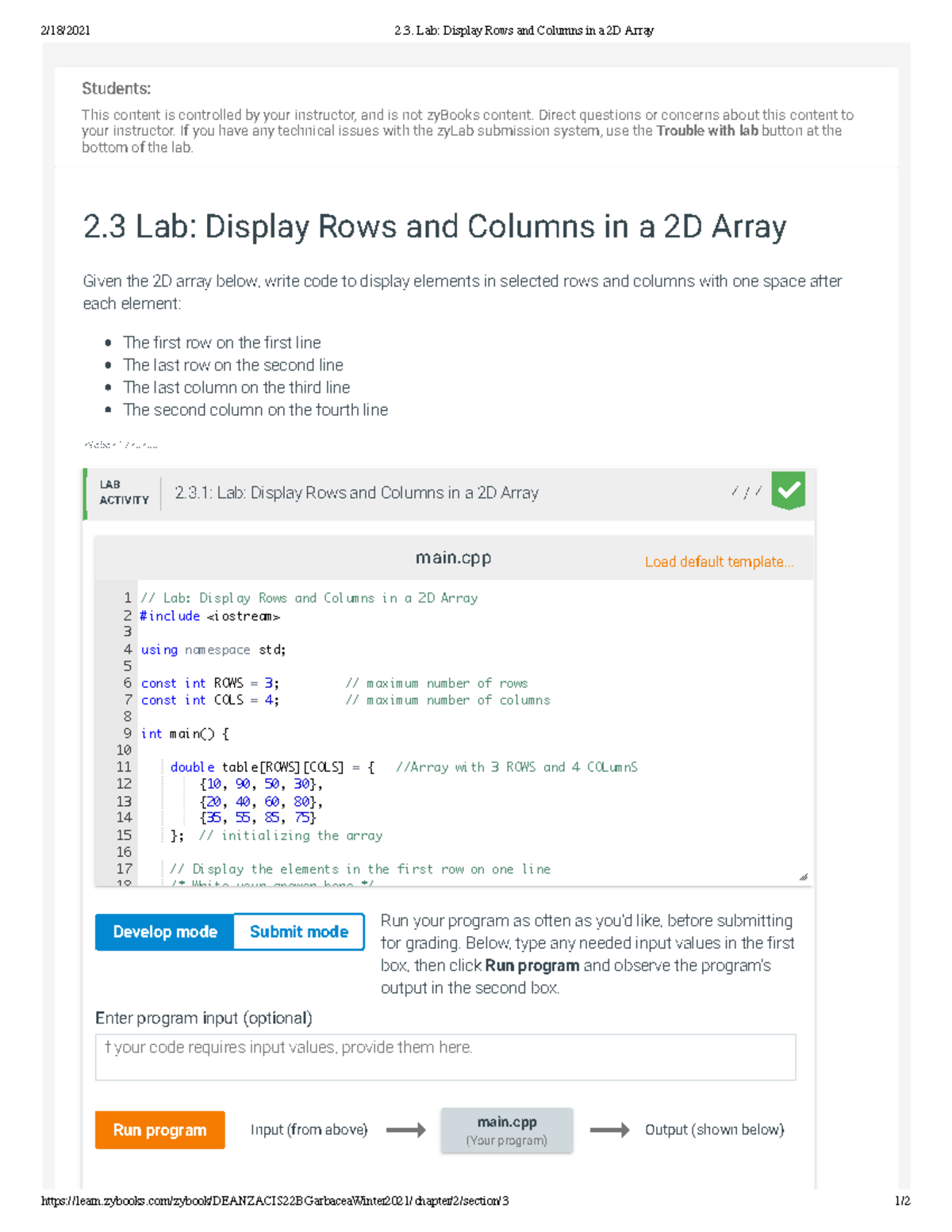The image size is (952, 1232).
Task: Click the program input text box
Action: [445, 1057]
